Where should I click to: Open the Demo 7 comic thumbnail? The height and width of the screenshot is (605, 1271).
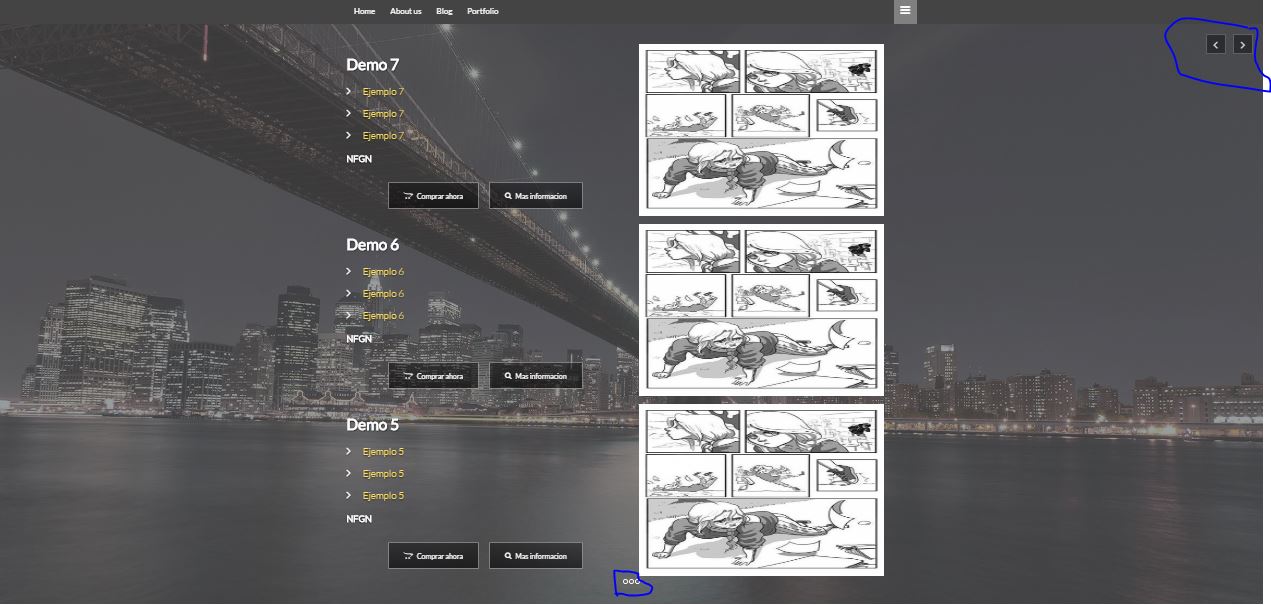click(x=761, y=130)
